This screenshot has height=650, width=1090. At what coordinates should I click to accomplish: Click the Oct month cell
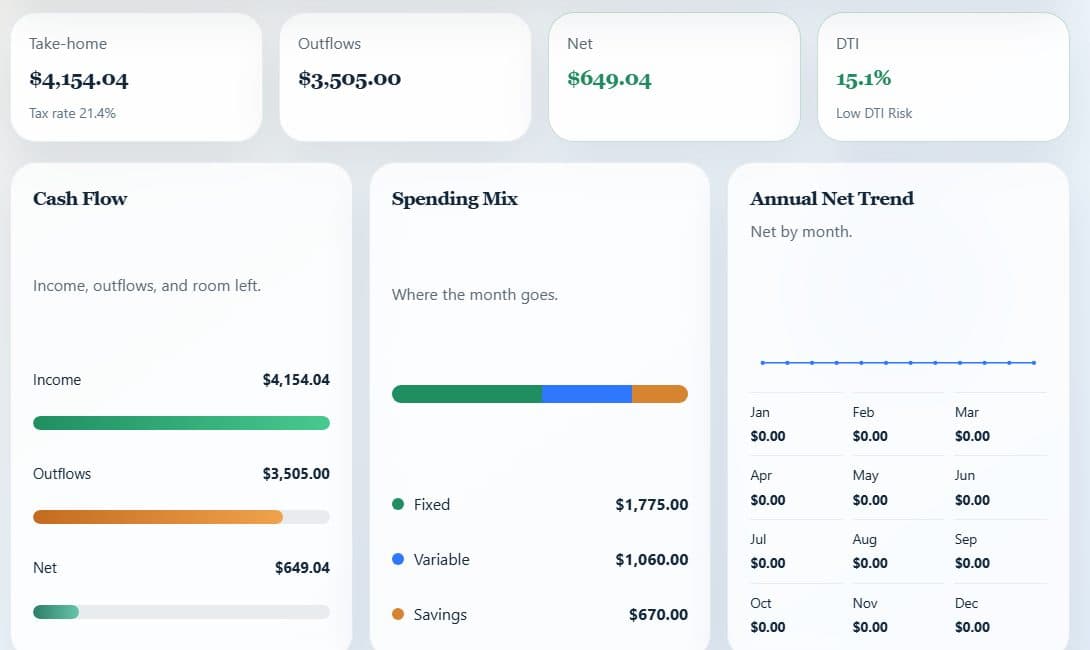[796, 615]
